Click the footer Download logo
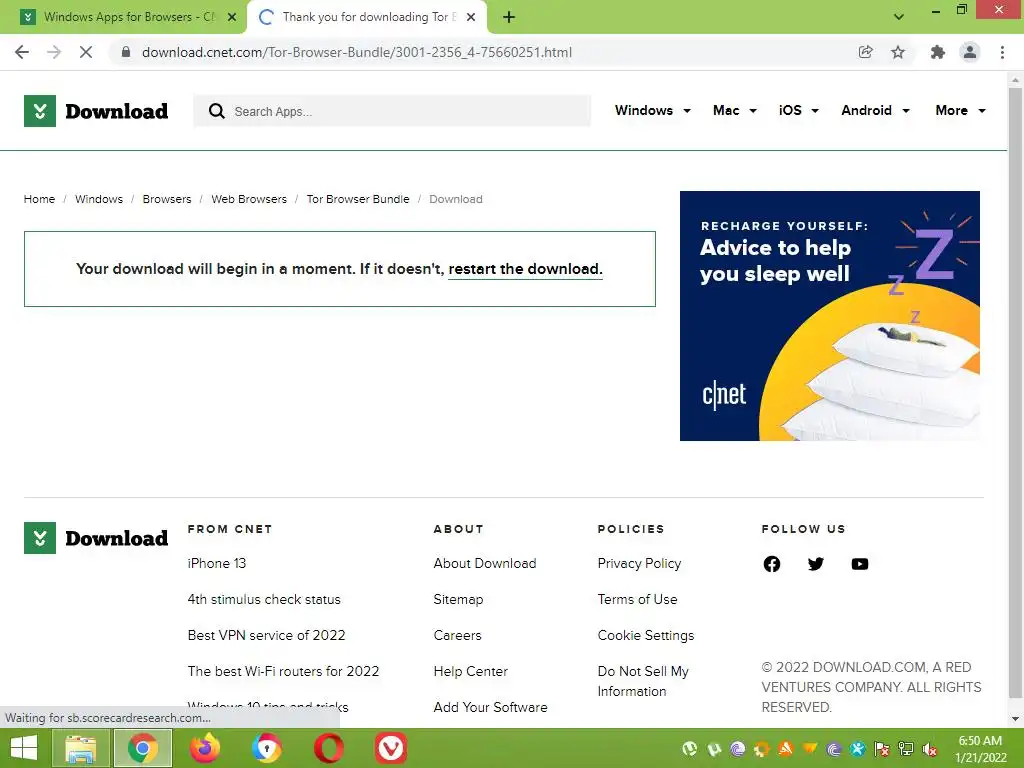 (96, 538)
